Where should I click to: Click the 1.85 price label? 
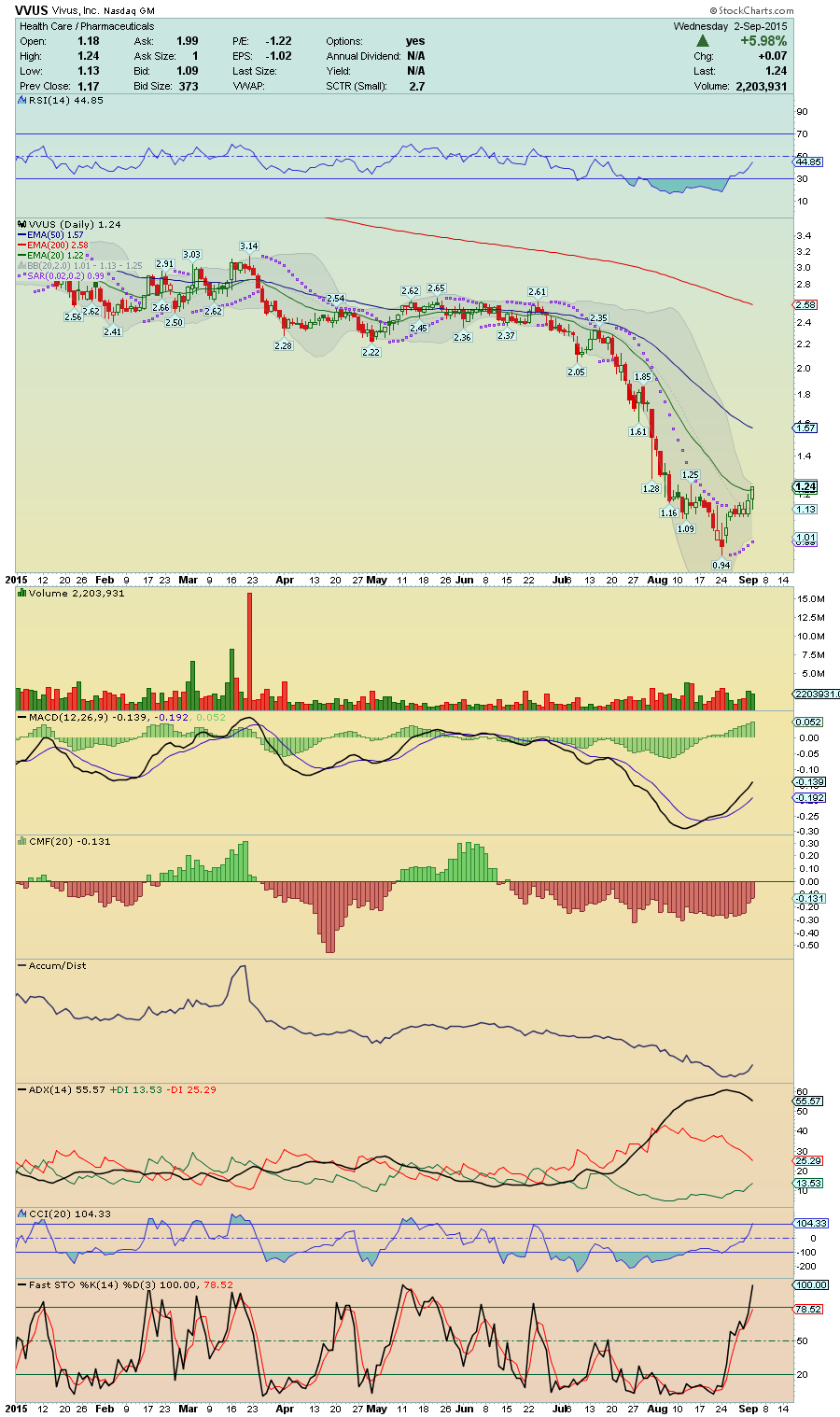(642, 376)
